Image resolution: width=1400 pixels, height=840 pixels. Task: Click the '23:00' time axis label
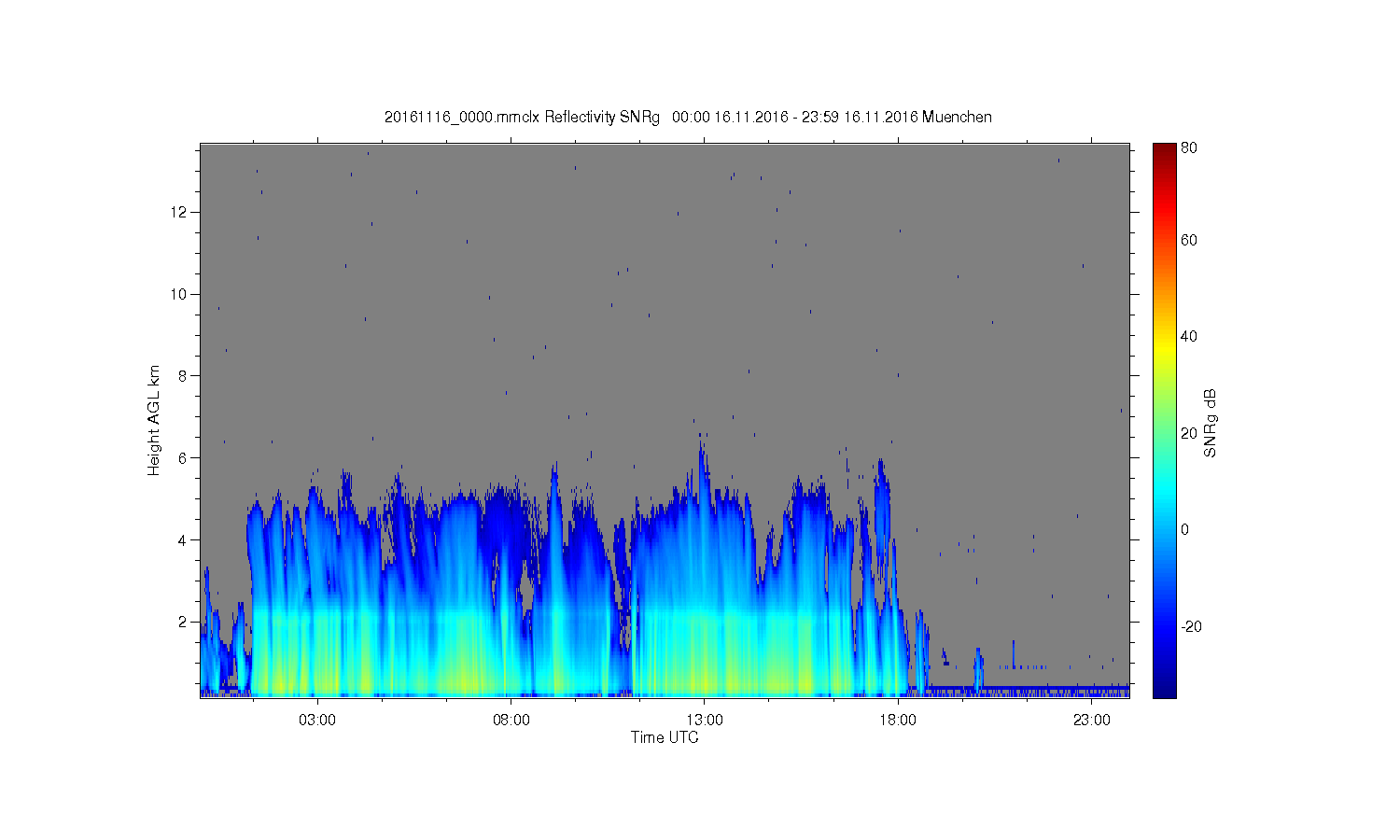tap(1092, 720)
